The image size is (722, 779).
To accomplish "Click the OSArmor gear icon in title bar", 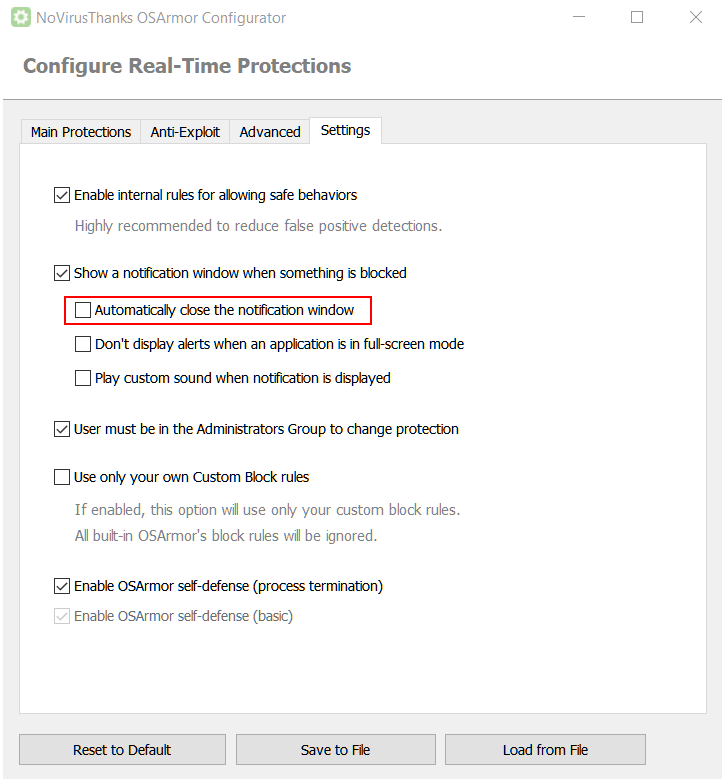I will point(19,18).
